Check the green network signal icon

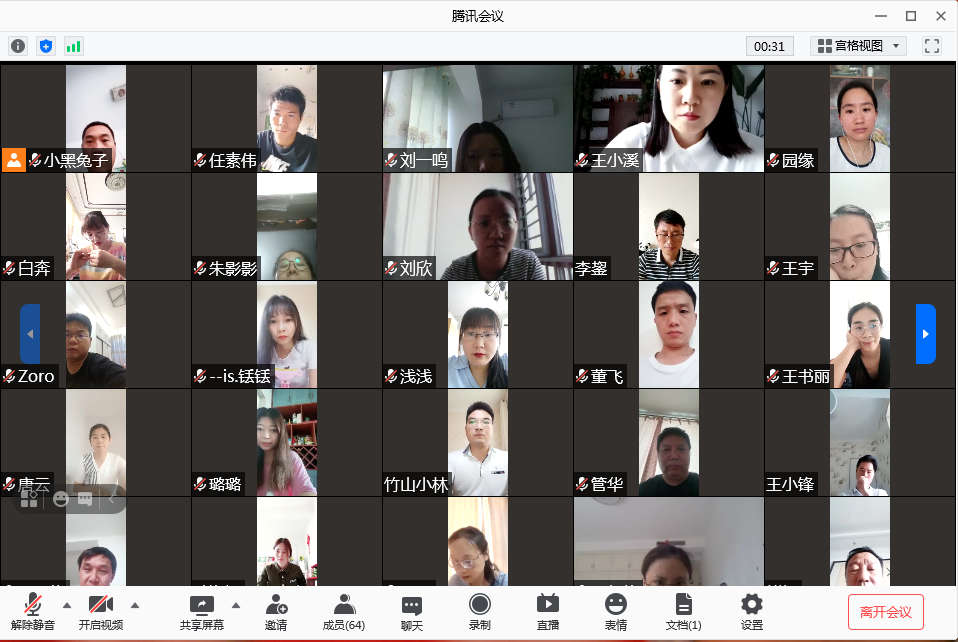pyautogui.click(x=73, y=46)
